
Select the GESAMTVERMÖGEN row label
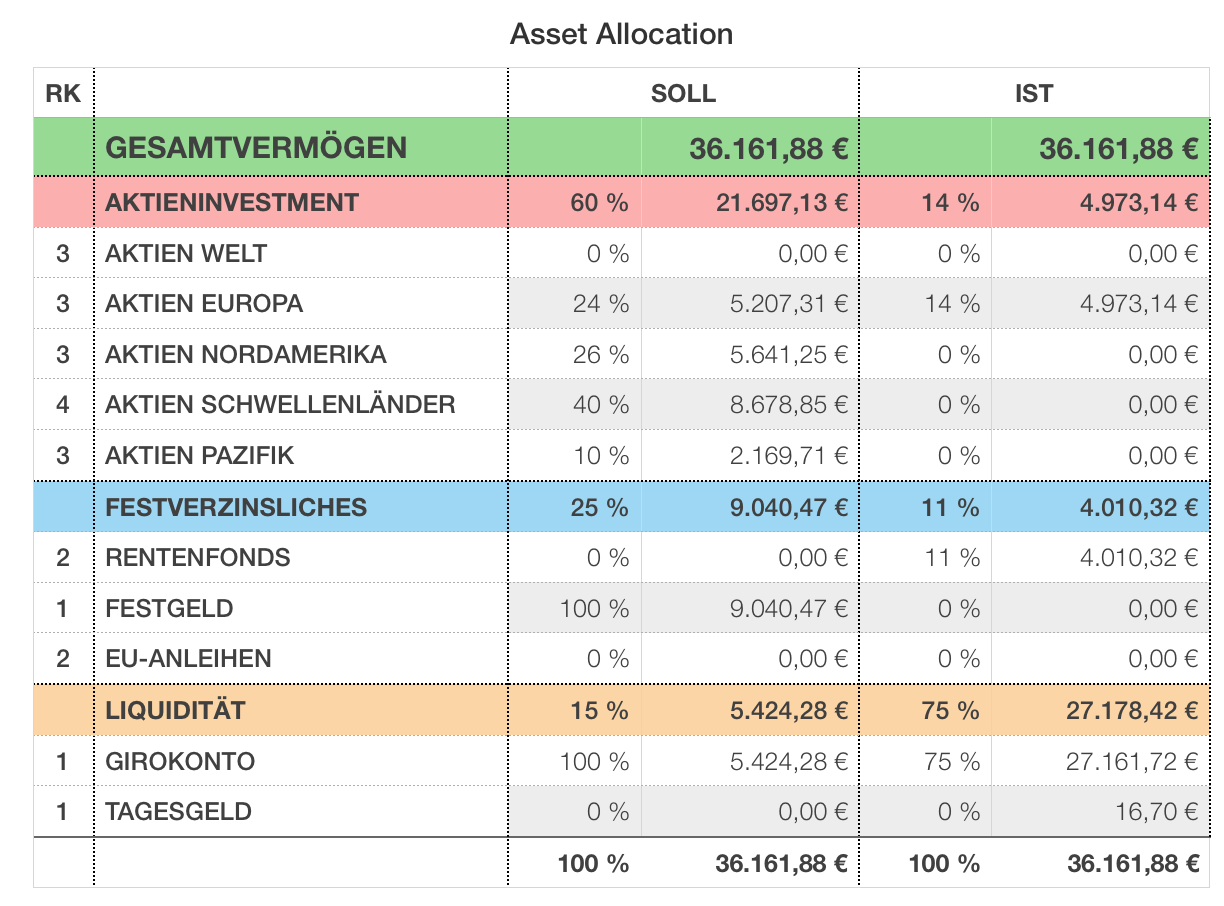[256, 148]
